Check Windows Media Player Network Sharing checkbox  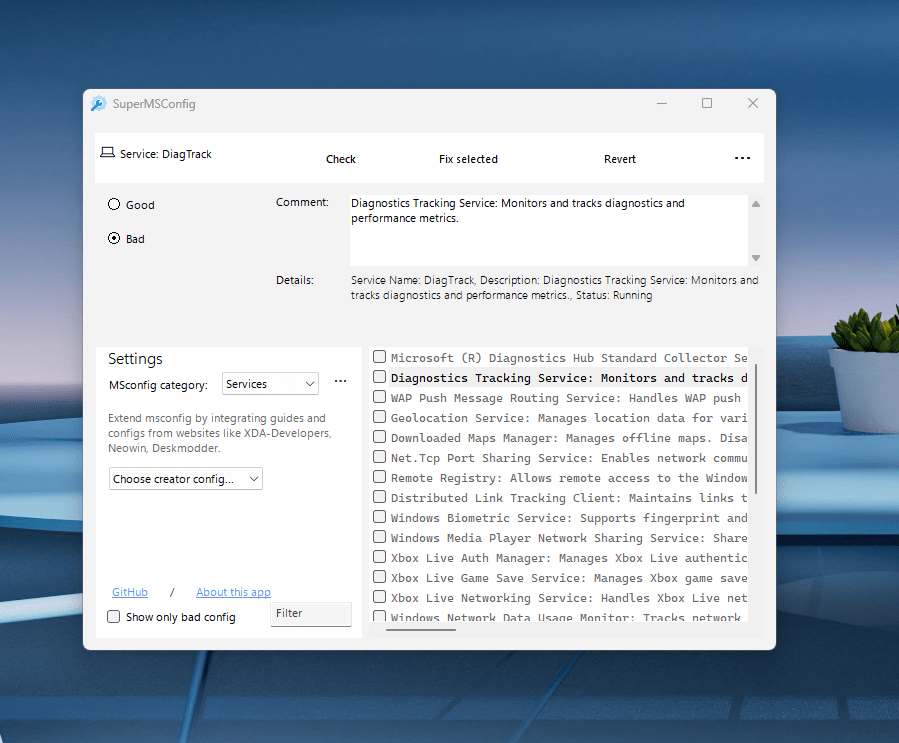point(379,537)
